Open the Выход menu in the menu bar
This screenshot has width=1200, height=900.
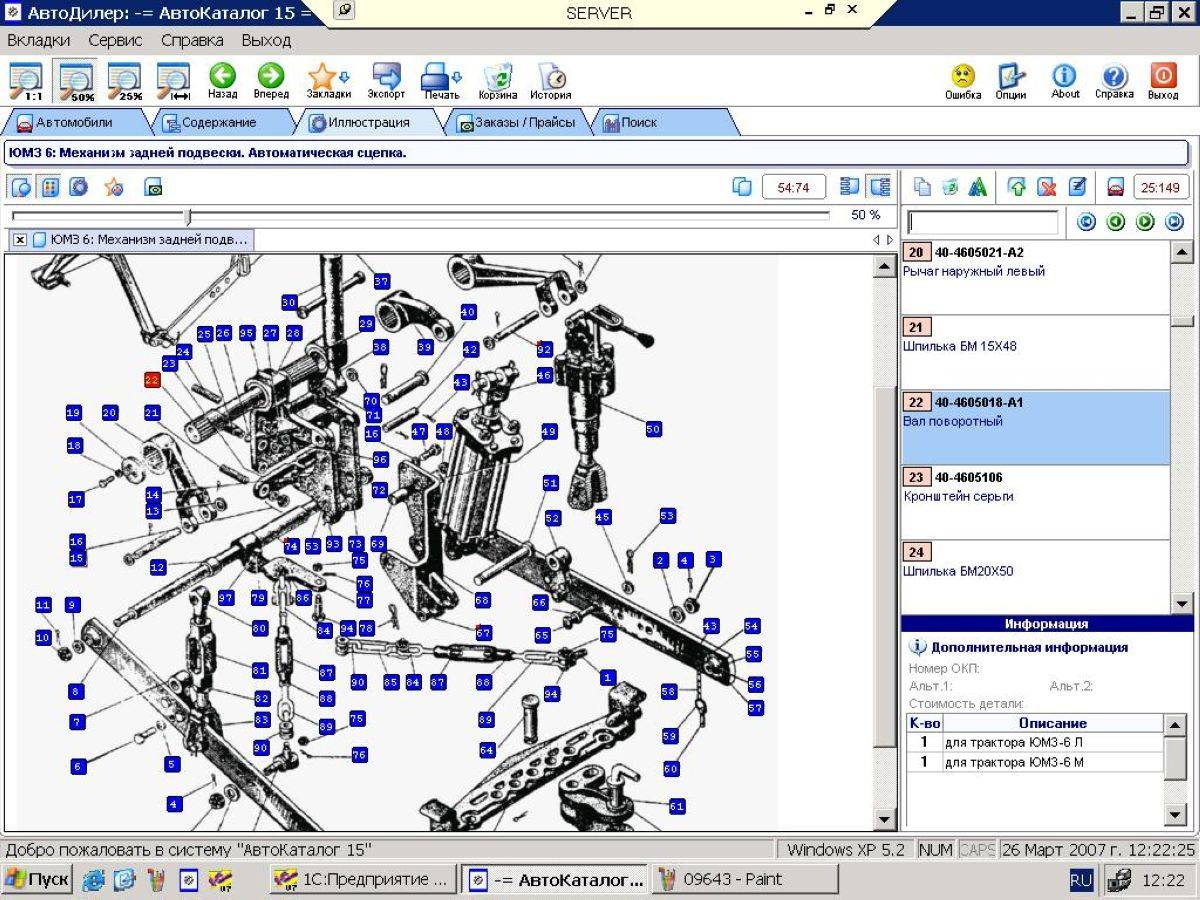click(x=266, y=41)
